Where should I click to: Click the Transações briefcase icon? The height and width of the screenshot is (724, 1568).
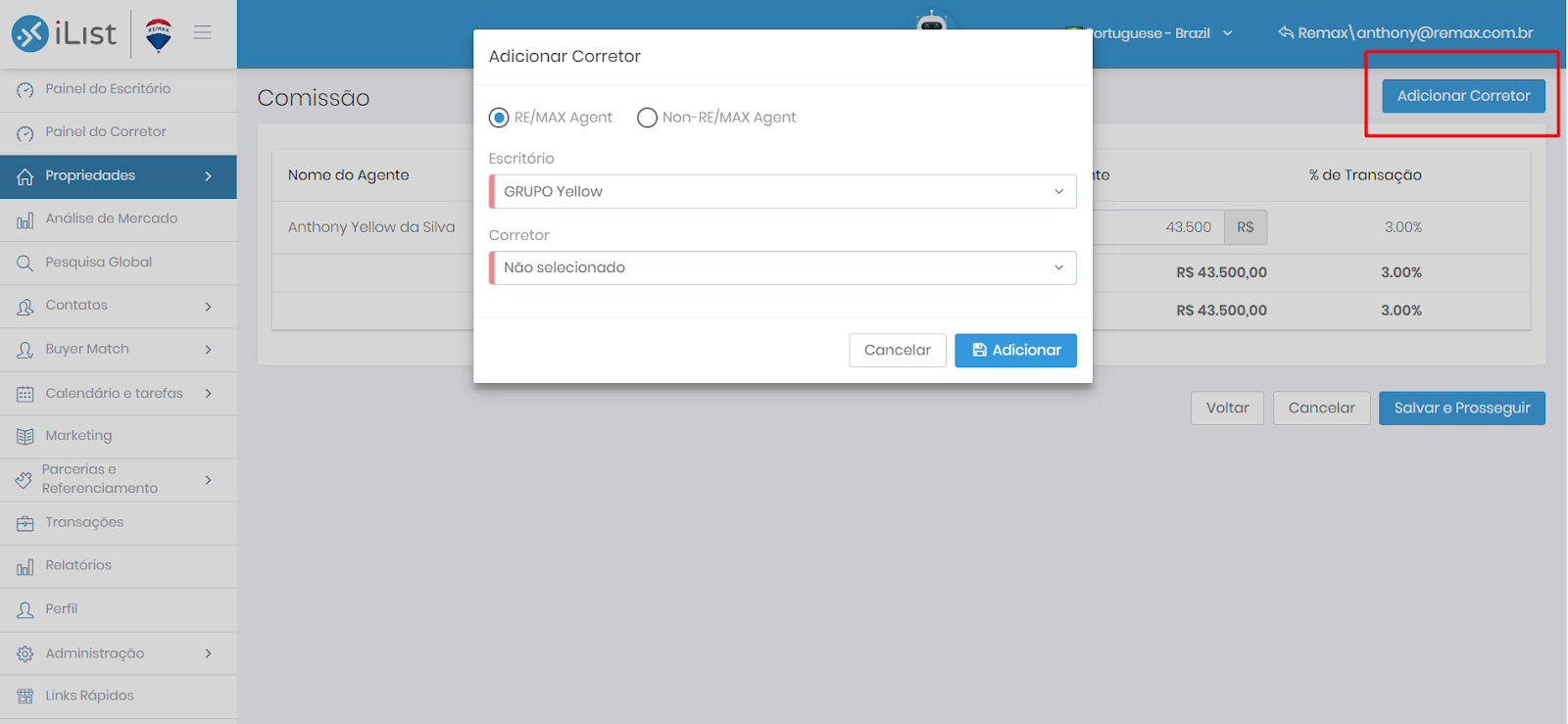tap(25, 523)
